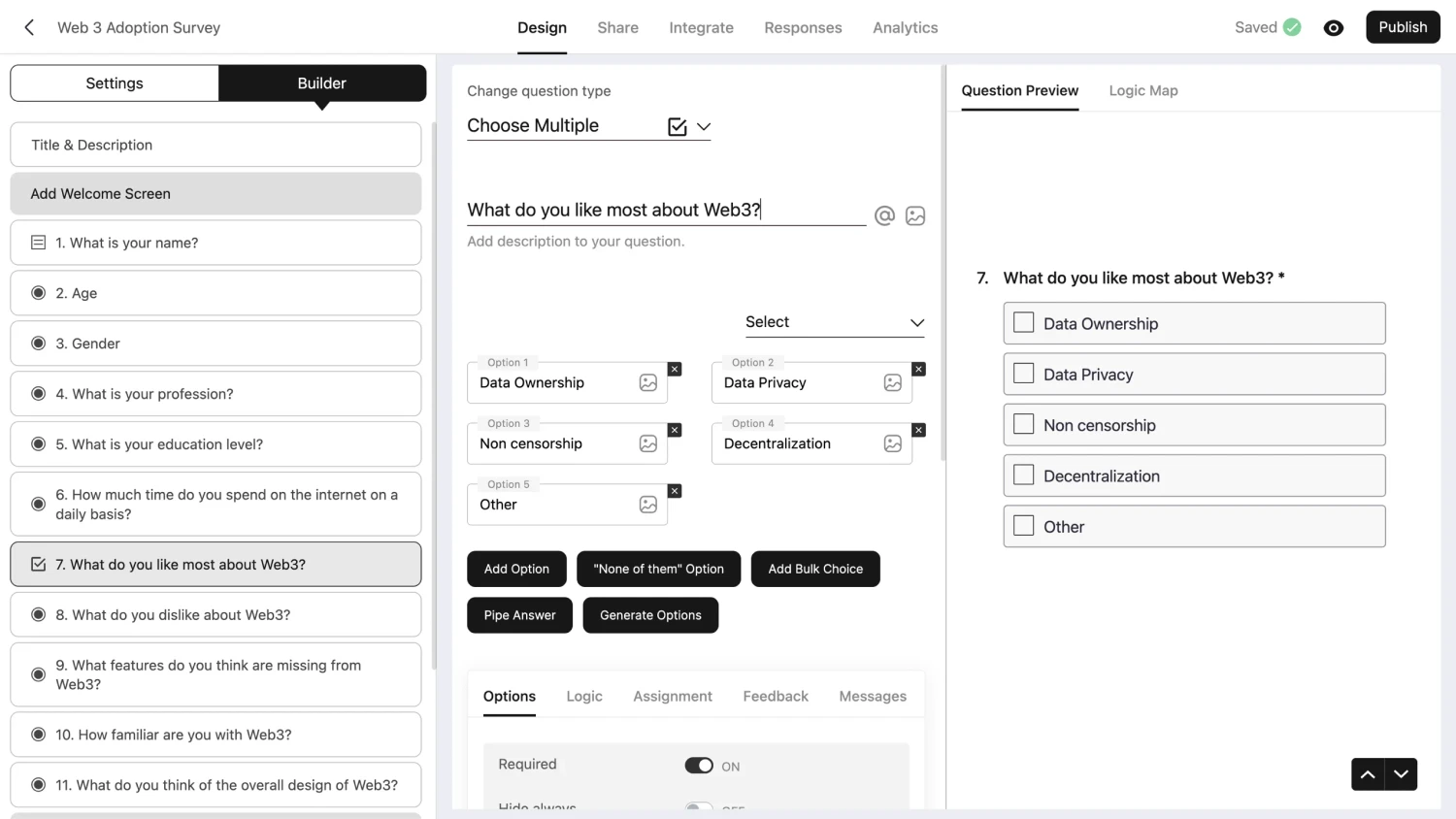Click the green Saved checkmark icon
This screenshot has width=1456, height=819.
pos(1291,27)
